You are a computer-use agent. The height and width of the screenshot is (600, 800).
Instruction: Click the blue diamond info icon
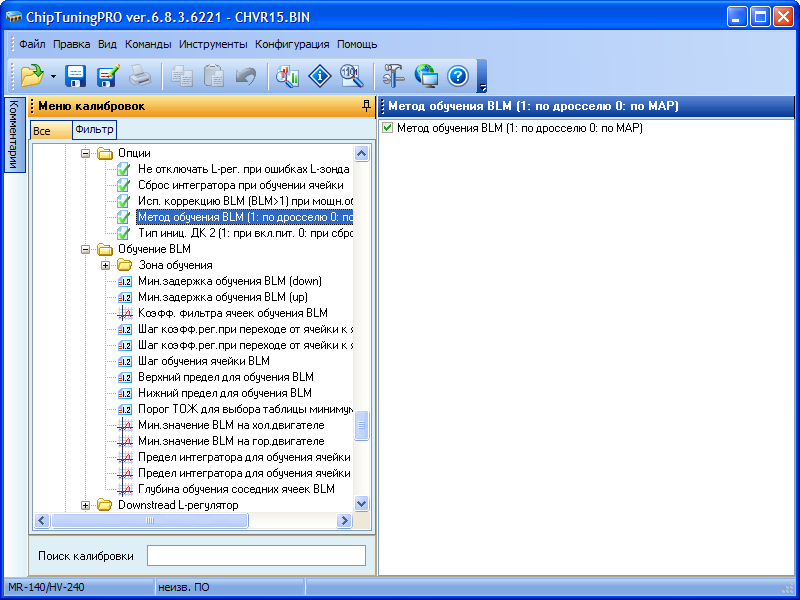point(319,75)
